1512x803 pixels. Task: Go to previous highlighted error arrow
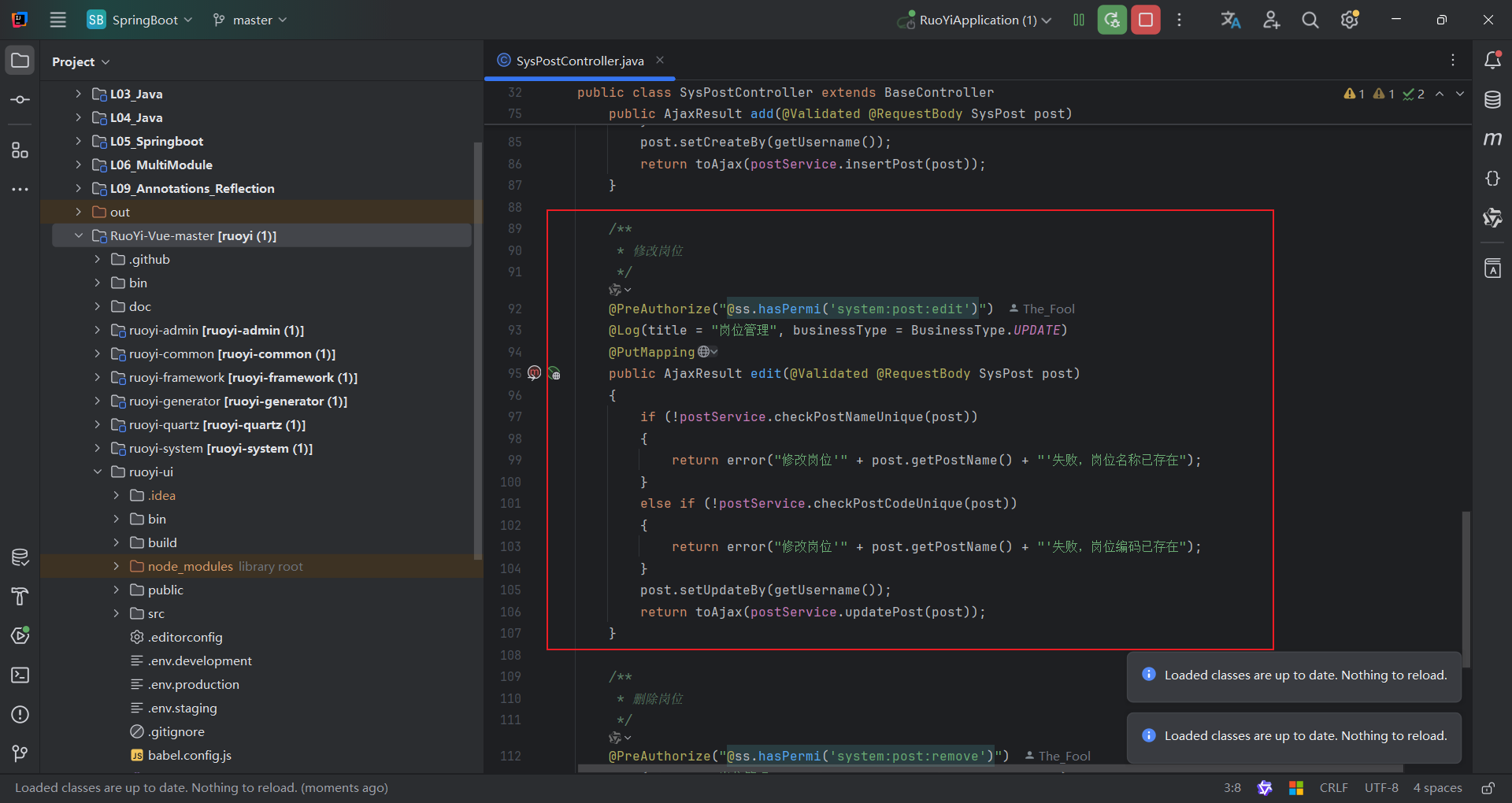(1440, 94)
